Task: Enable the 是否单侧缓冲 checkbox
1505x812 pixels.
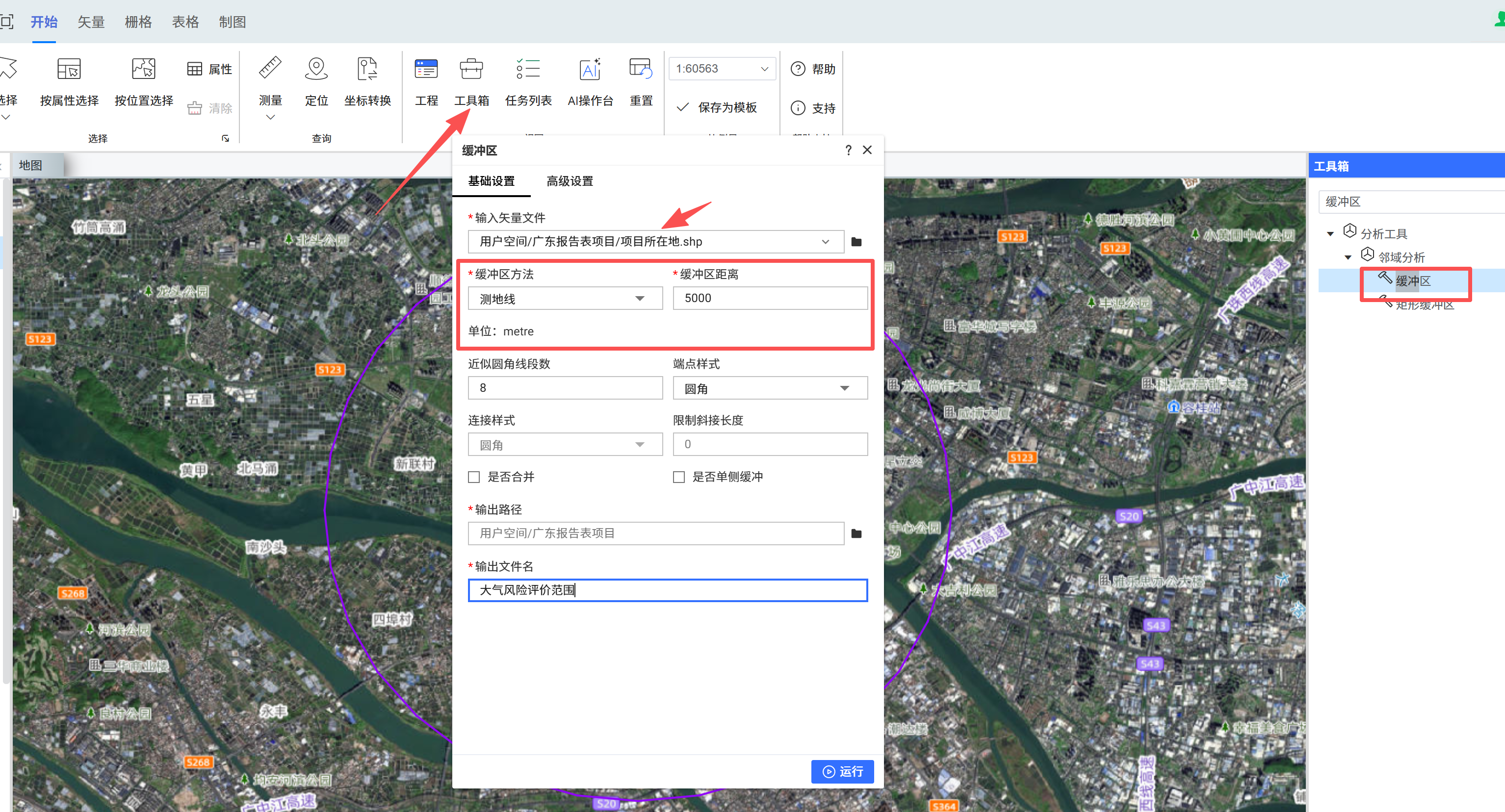Action: pyautogui.click(x=678, y=477)
